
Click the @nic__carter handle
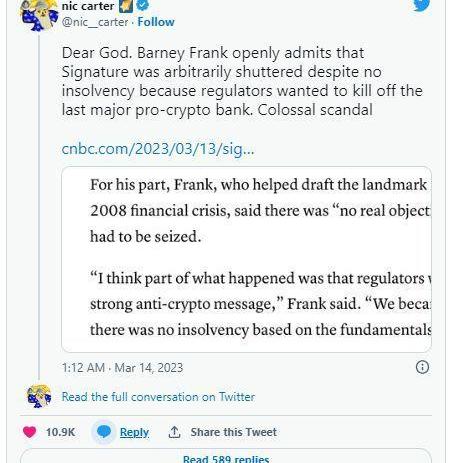tap(95, 22)
